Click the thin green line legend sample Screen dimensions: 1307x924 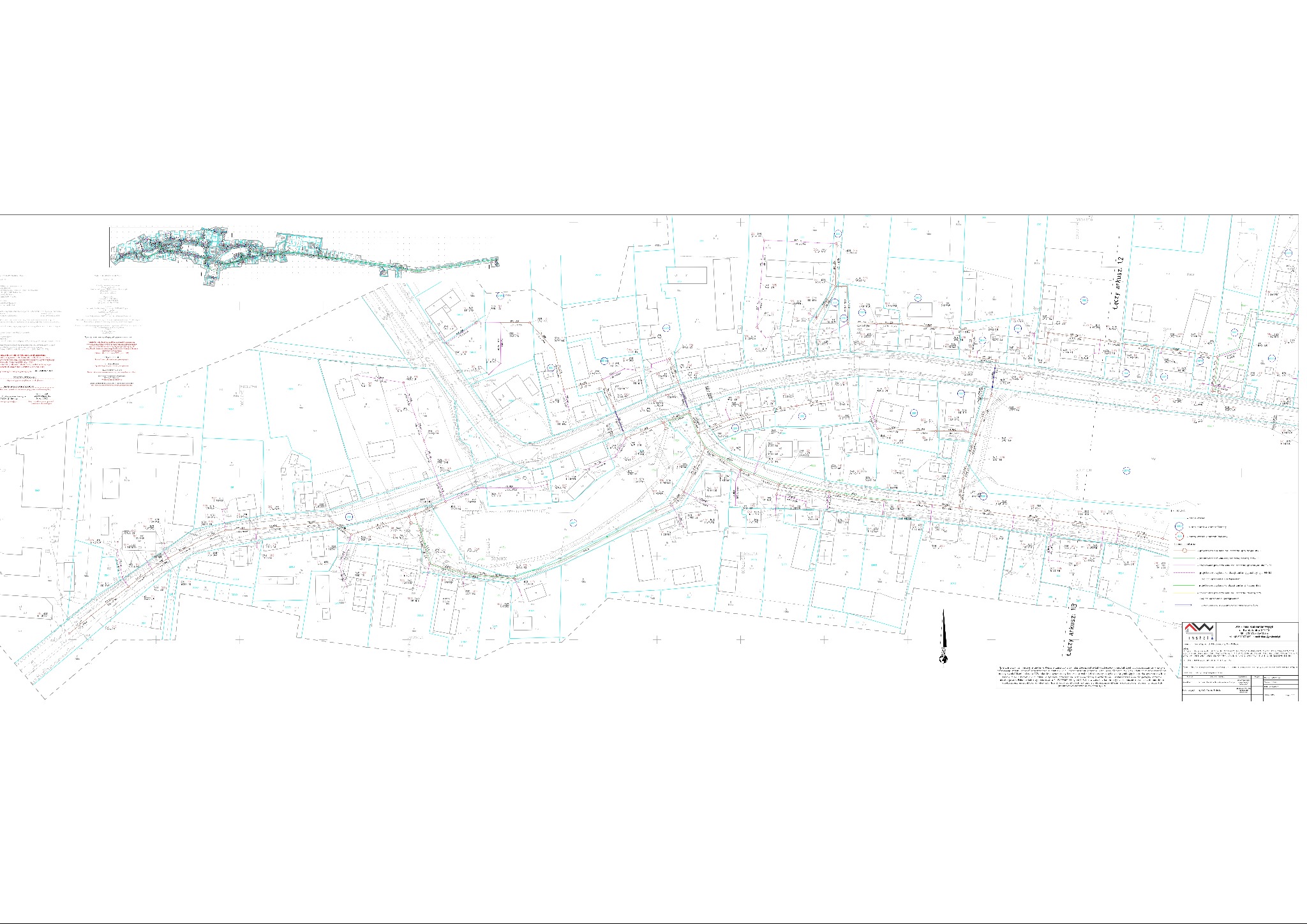(1184, 558)
